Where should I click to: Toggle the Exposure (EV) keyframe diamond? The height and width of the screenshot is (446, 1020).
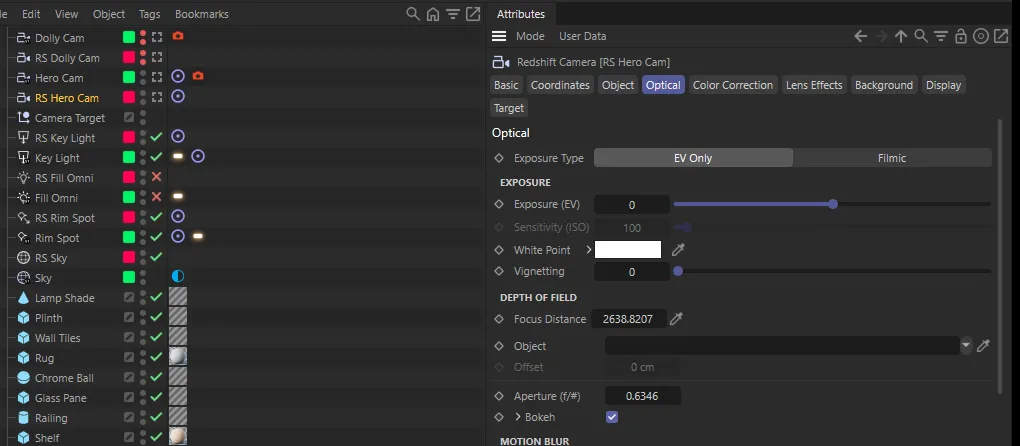pos(499,204)
